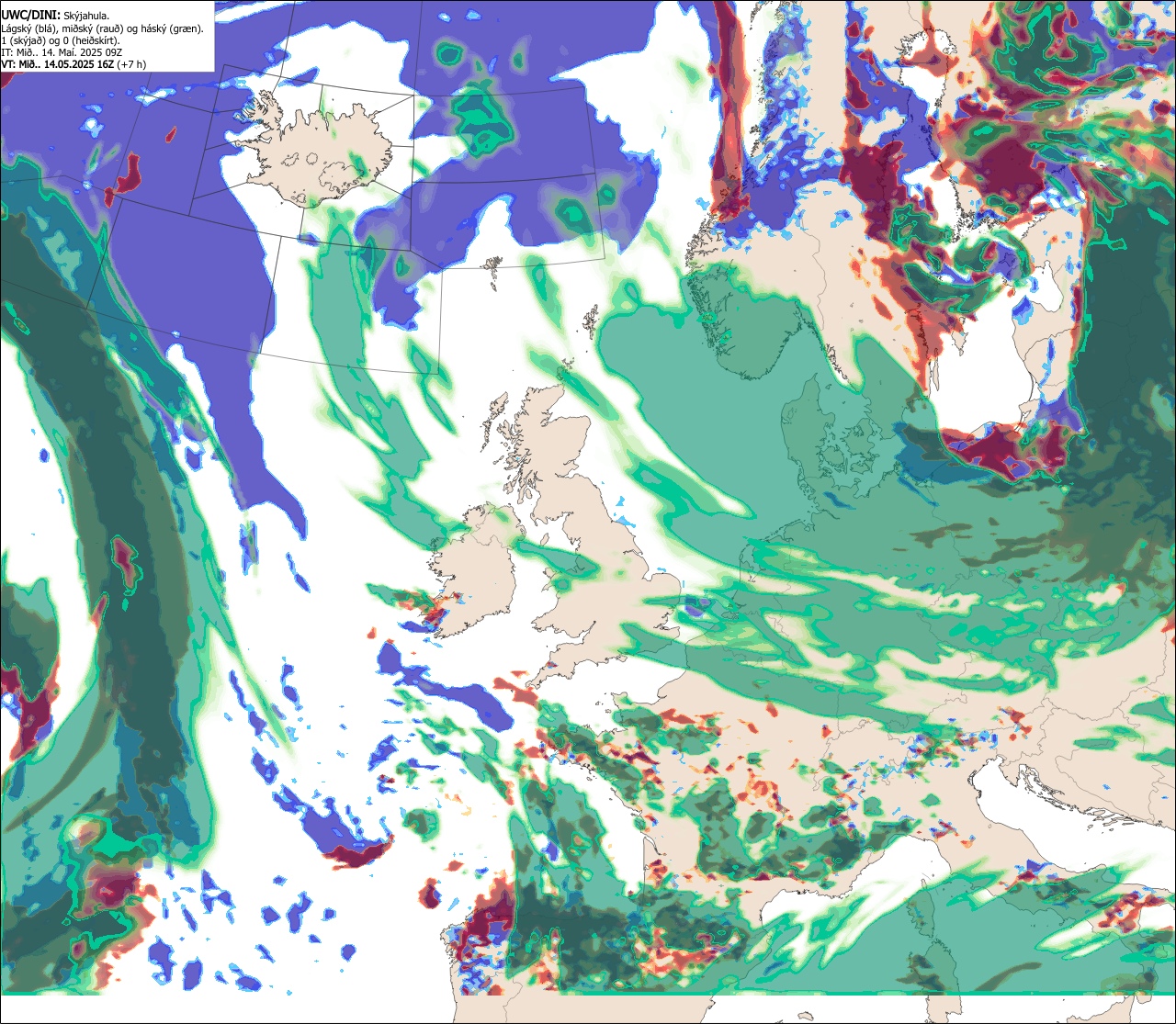Click the "1 (skýjað)" legend text
1176x1024 pixels.
[x=23, y=41]
